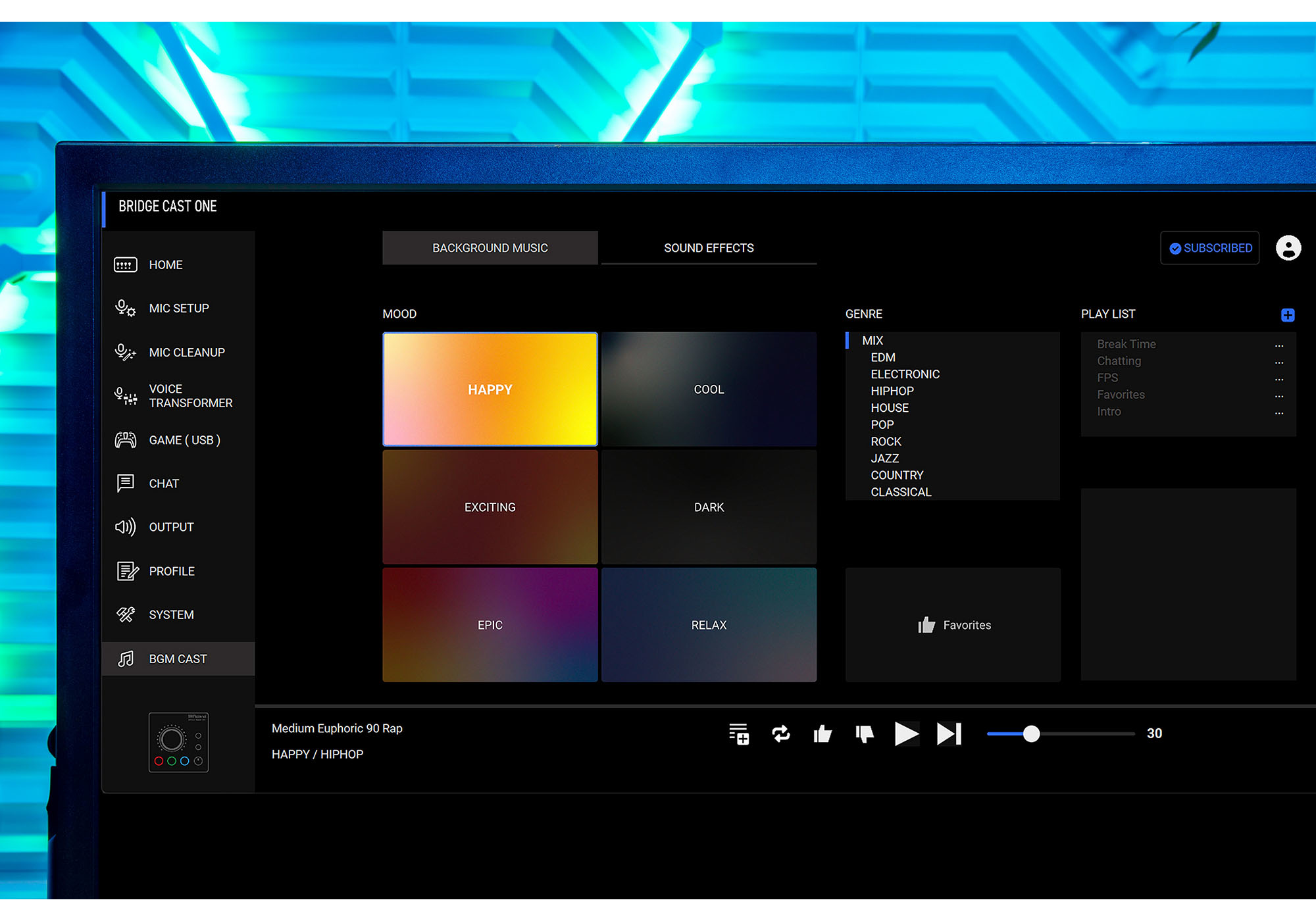The width and height of the screenshot is (1316, 921).
Task: Open Chatting playlist
Action: [1119, 361]
